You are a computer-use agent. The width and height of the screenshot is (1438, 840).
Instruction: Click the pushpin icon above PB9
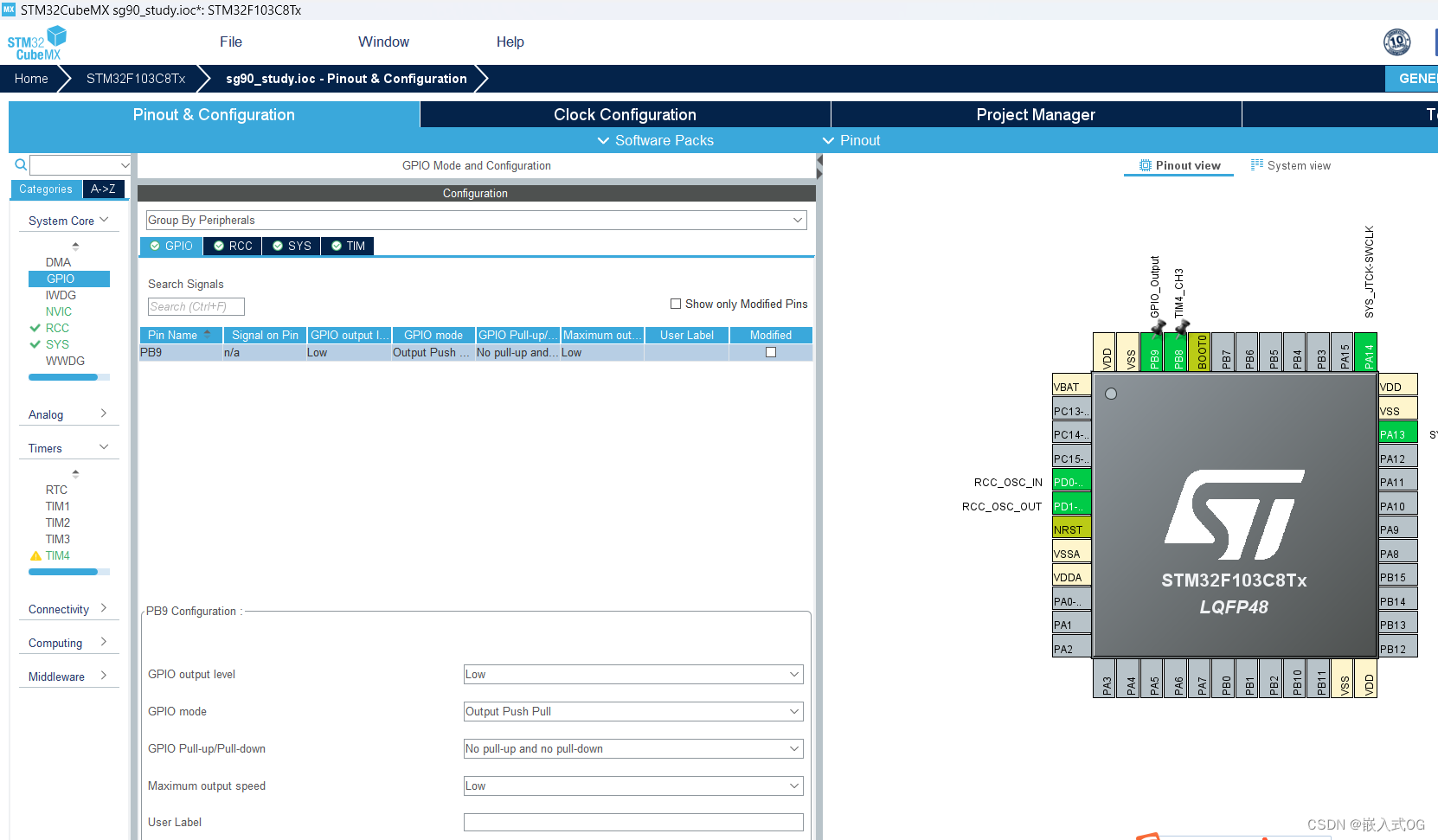coord(1159,327)
